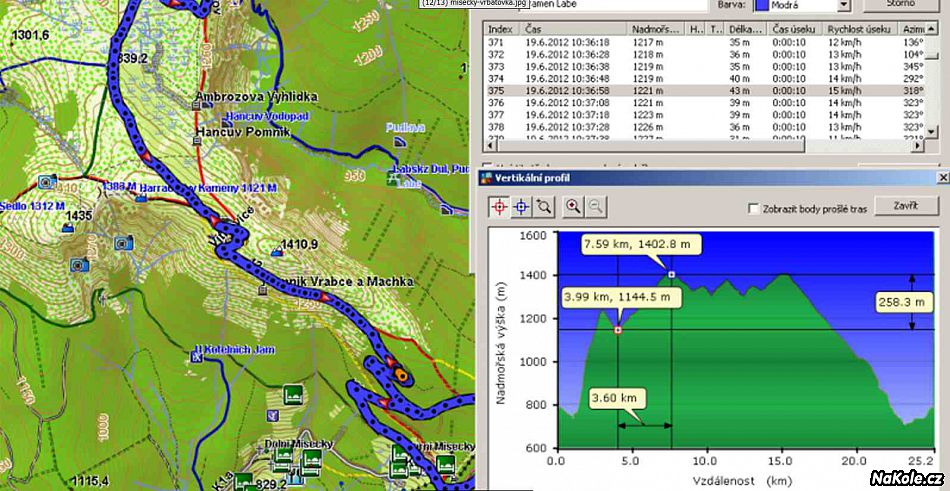Select track point row 371
Viewport: 950px width, 491px height.
point(705,42)
